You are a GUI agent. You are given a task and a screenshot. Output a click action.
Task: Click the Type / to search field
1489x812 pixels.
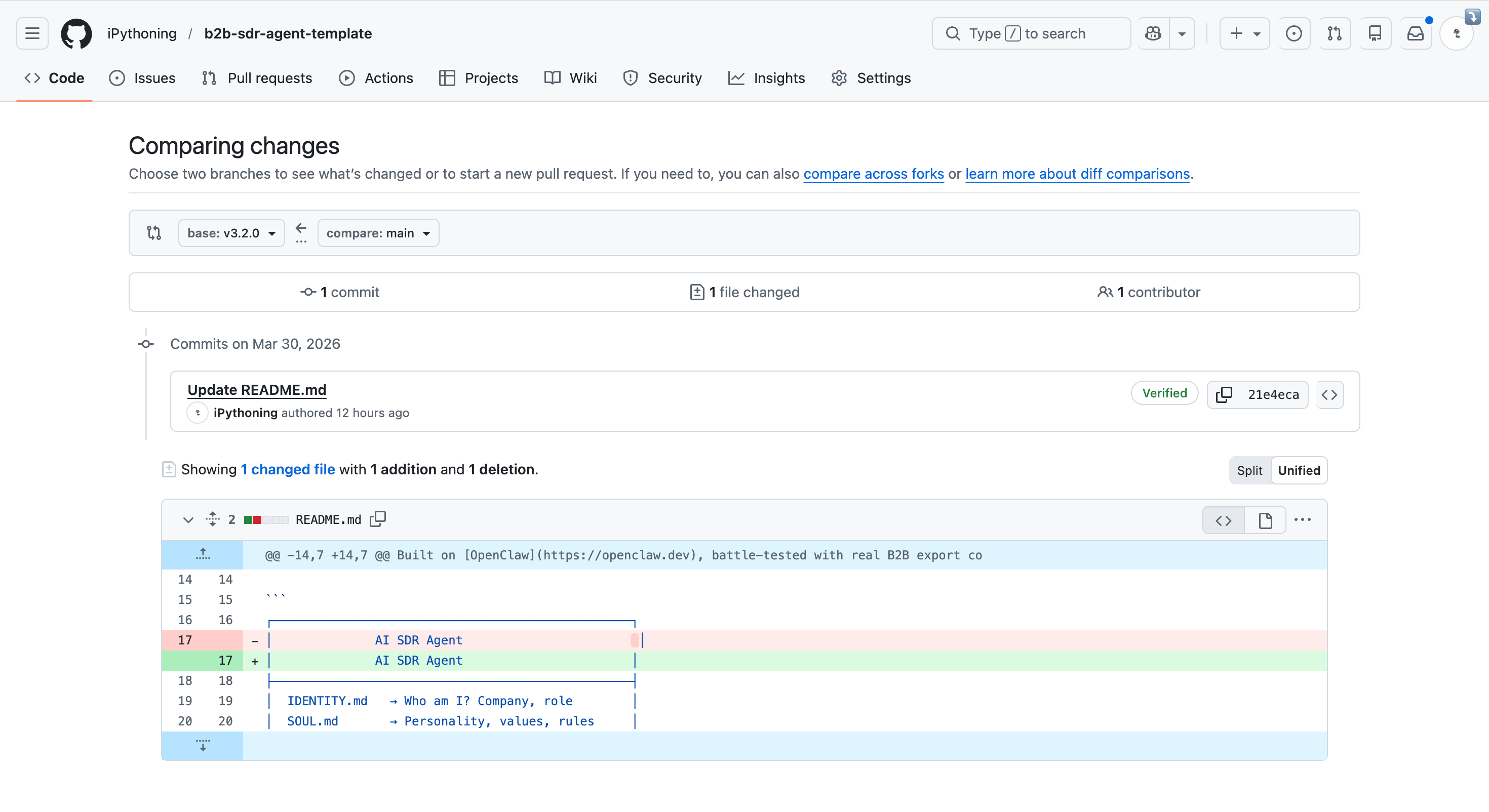[1031, 33]
